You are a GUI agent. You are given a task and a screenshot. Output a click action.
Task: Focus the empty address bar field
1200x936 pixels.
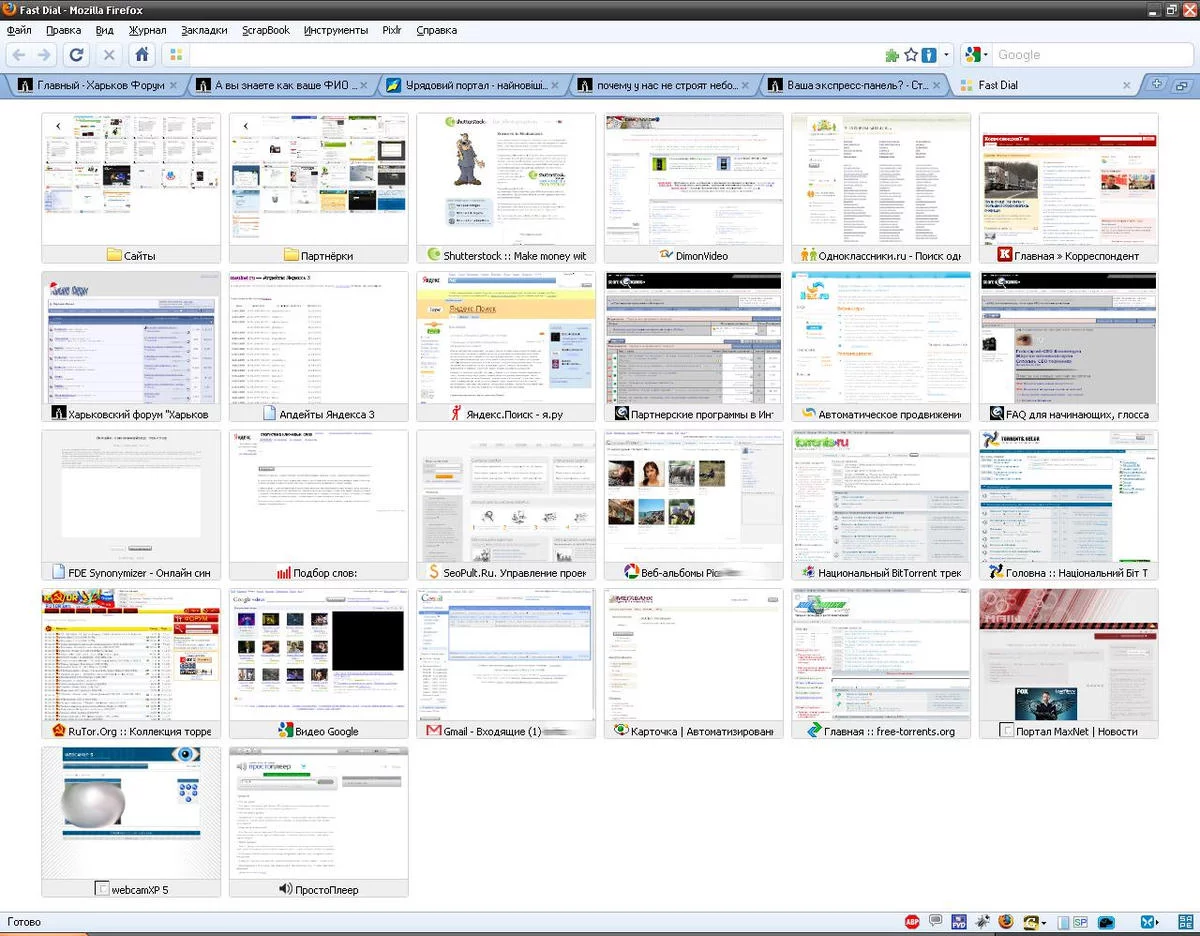534,55
